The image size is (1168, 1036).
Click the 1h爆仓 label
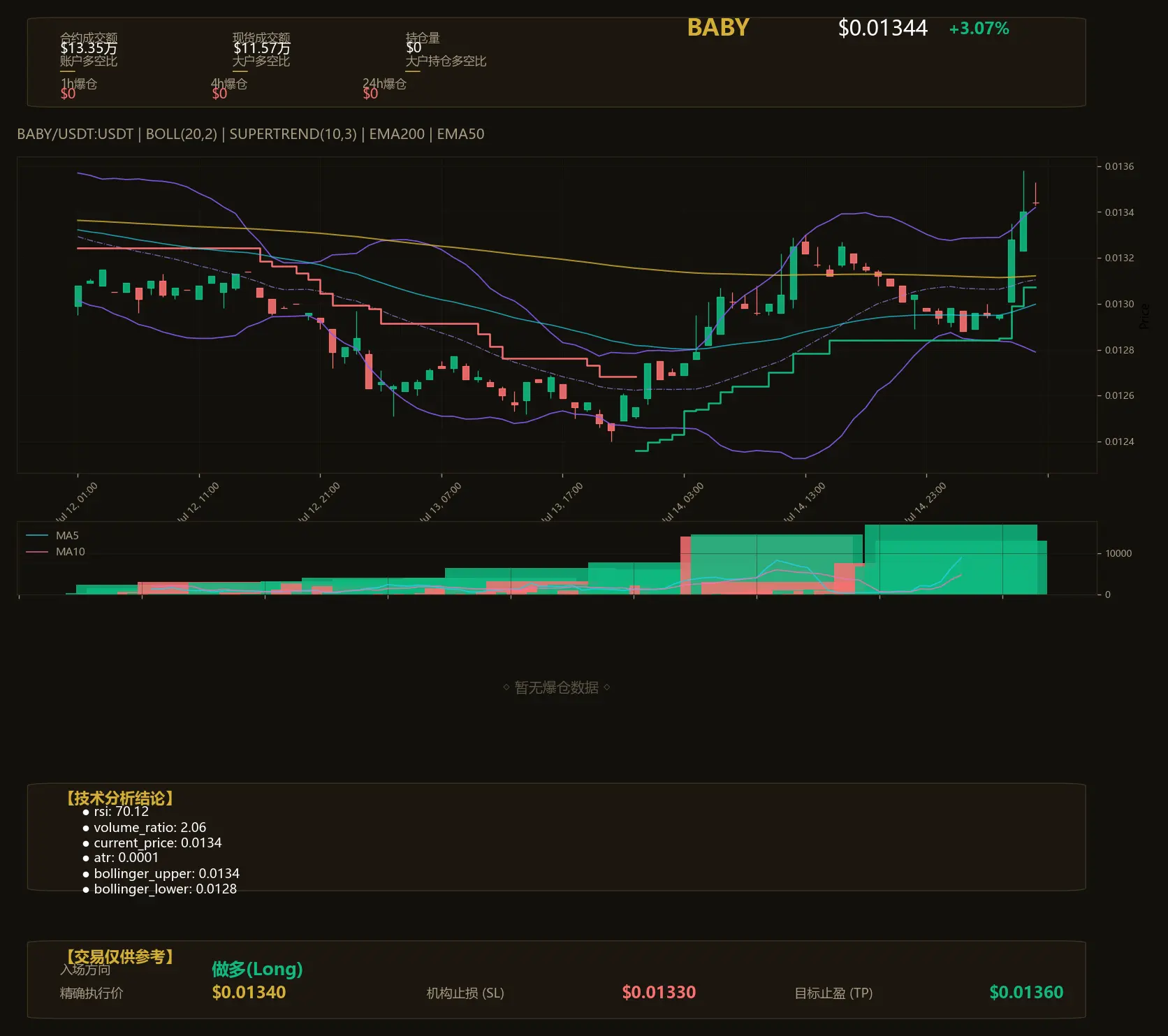pyautogui.click(x=79, y=84)
